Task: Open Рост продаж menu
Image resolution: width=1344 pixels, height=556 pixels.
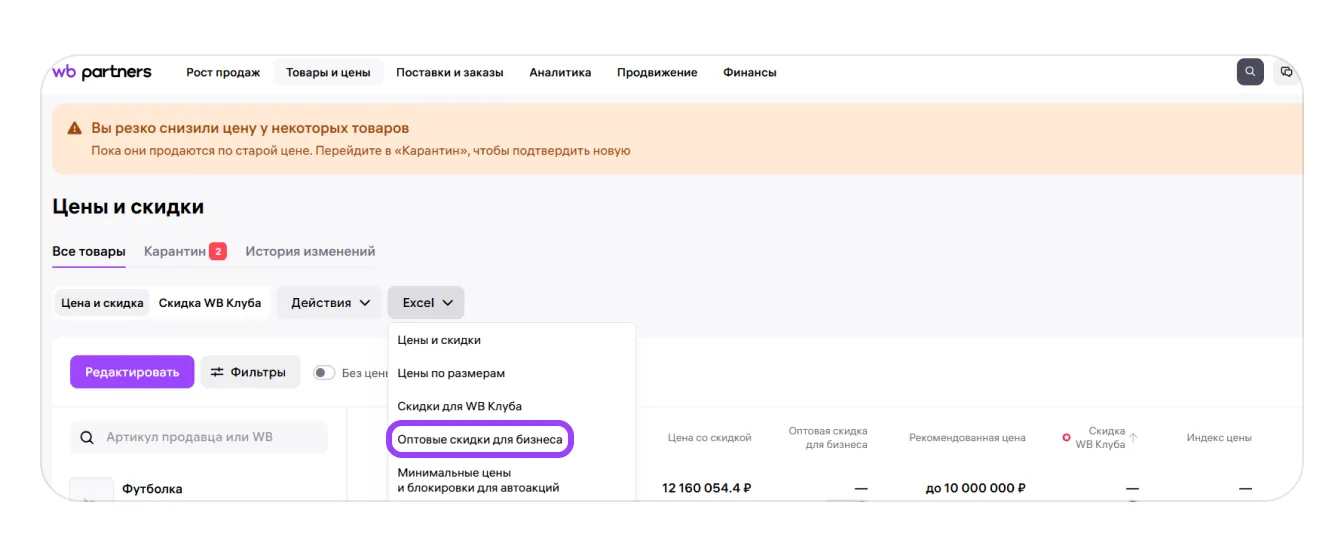Action: tap(223, 72)
